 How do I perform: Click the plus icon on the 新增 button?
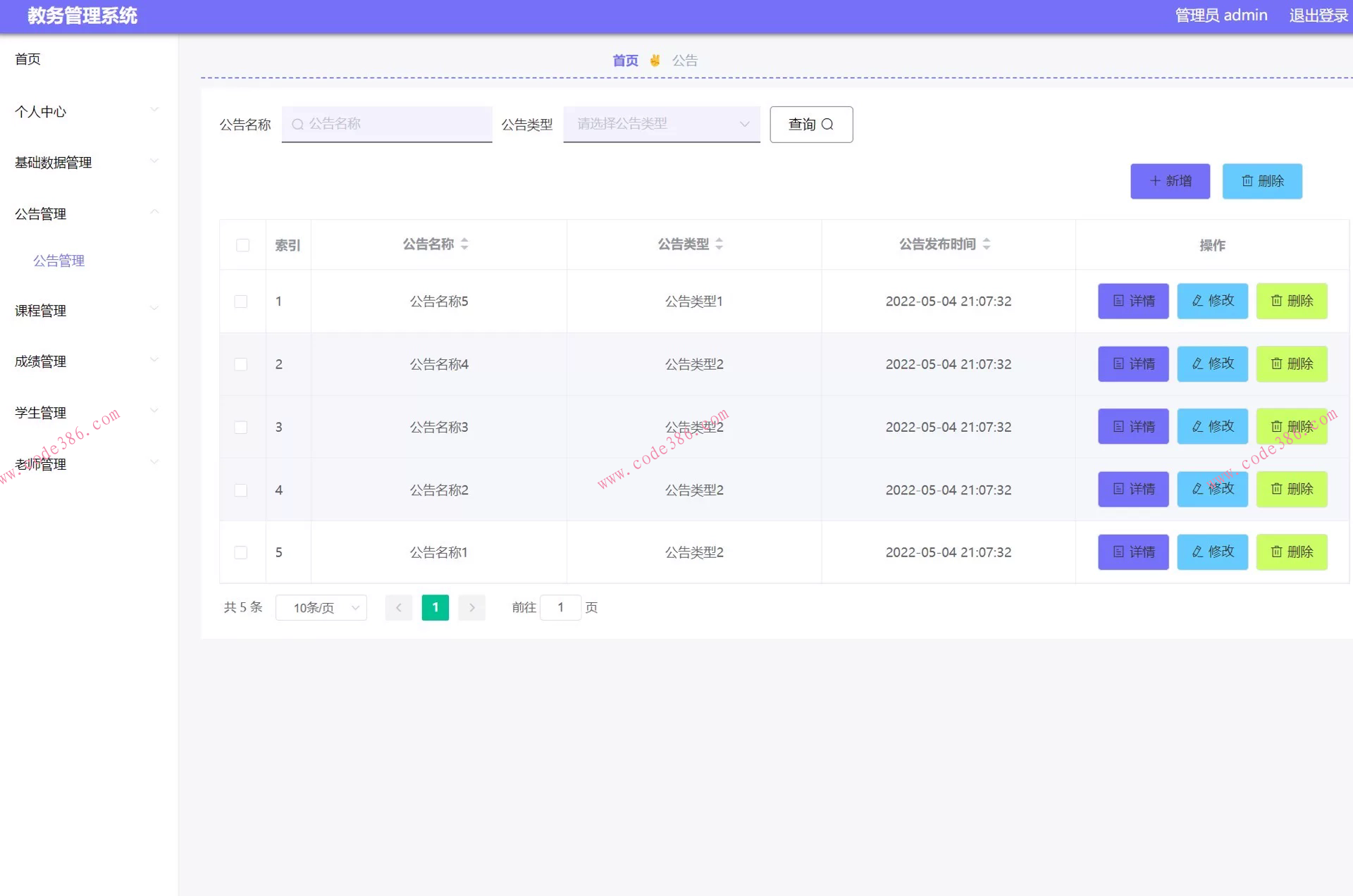tap(1155, 181)
